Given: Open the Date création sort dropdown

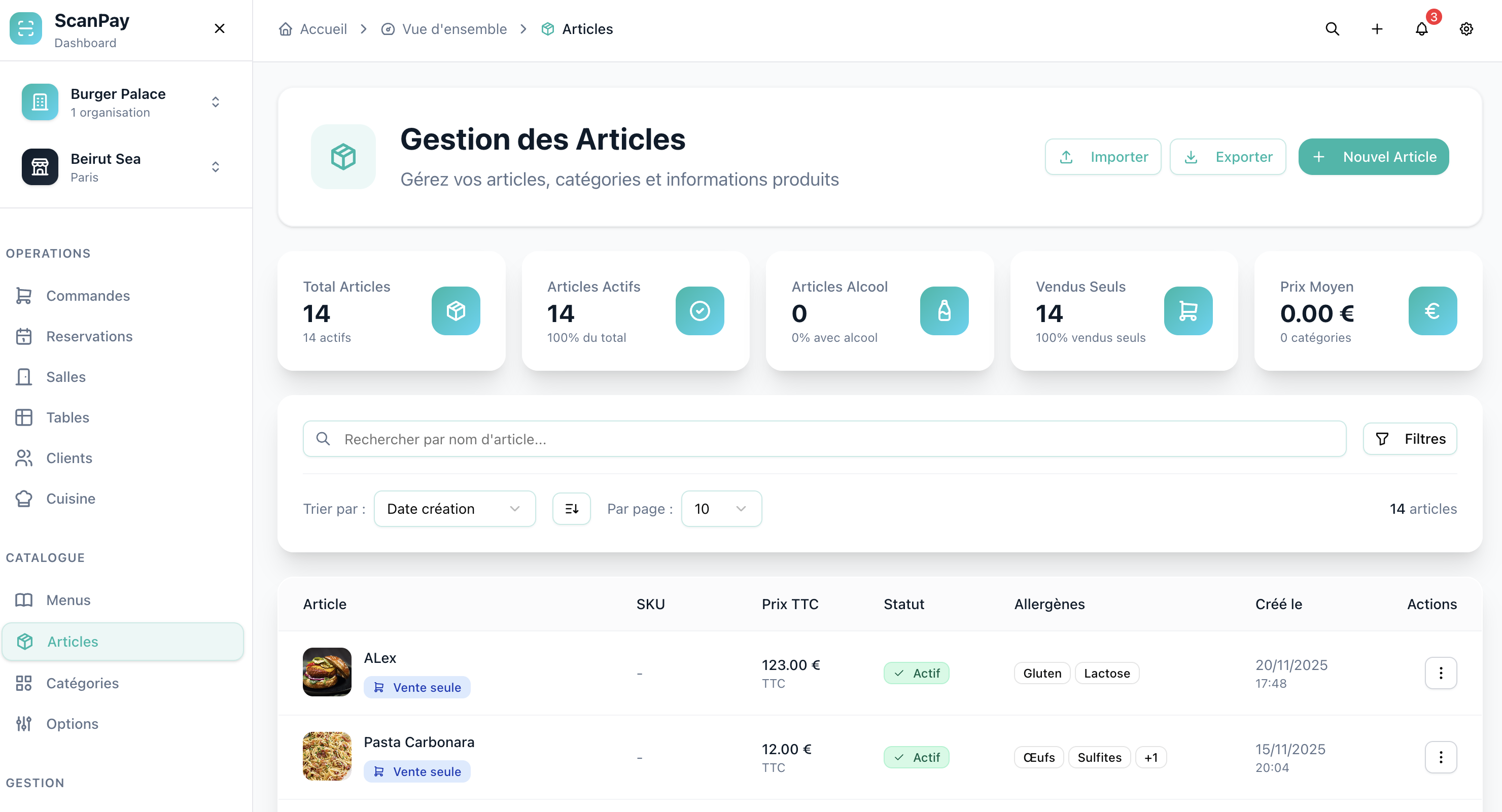Looking at the screenshot, I should click(x=455, y=508).
